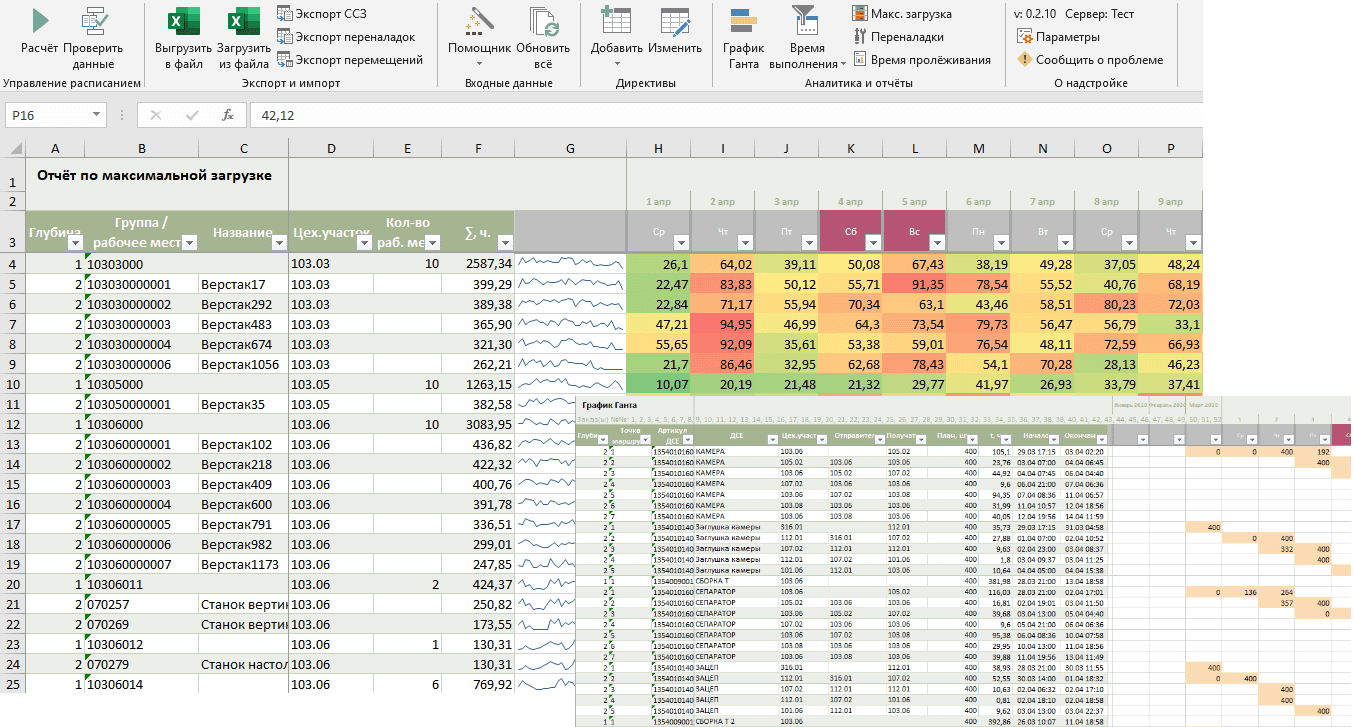This screenshot has height=727, width=1354.
Task: Open filter arrow on ∑, ч. column
Action: click(x=504, y=242)
